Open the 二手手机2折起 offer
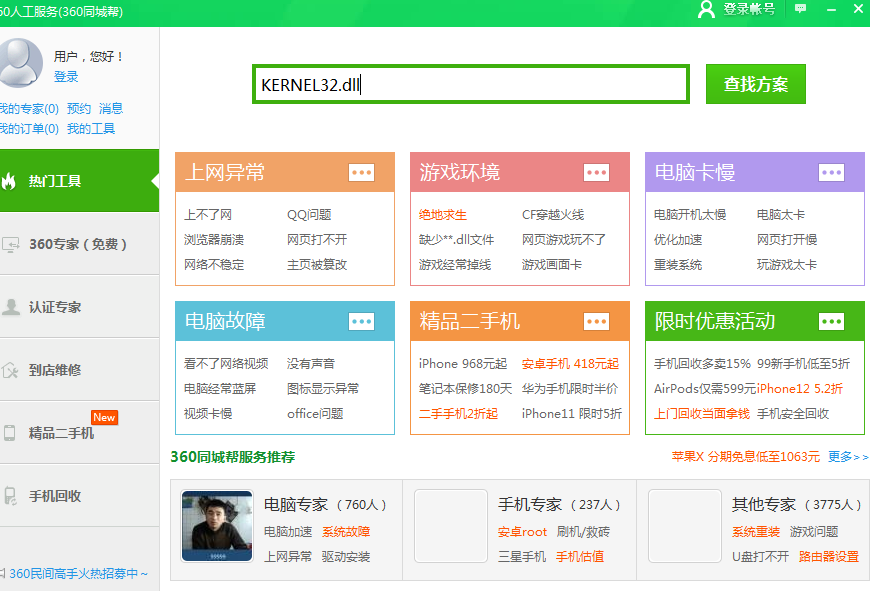 point(458,413)
